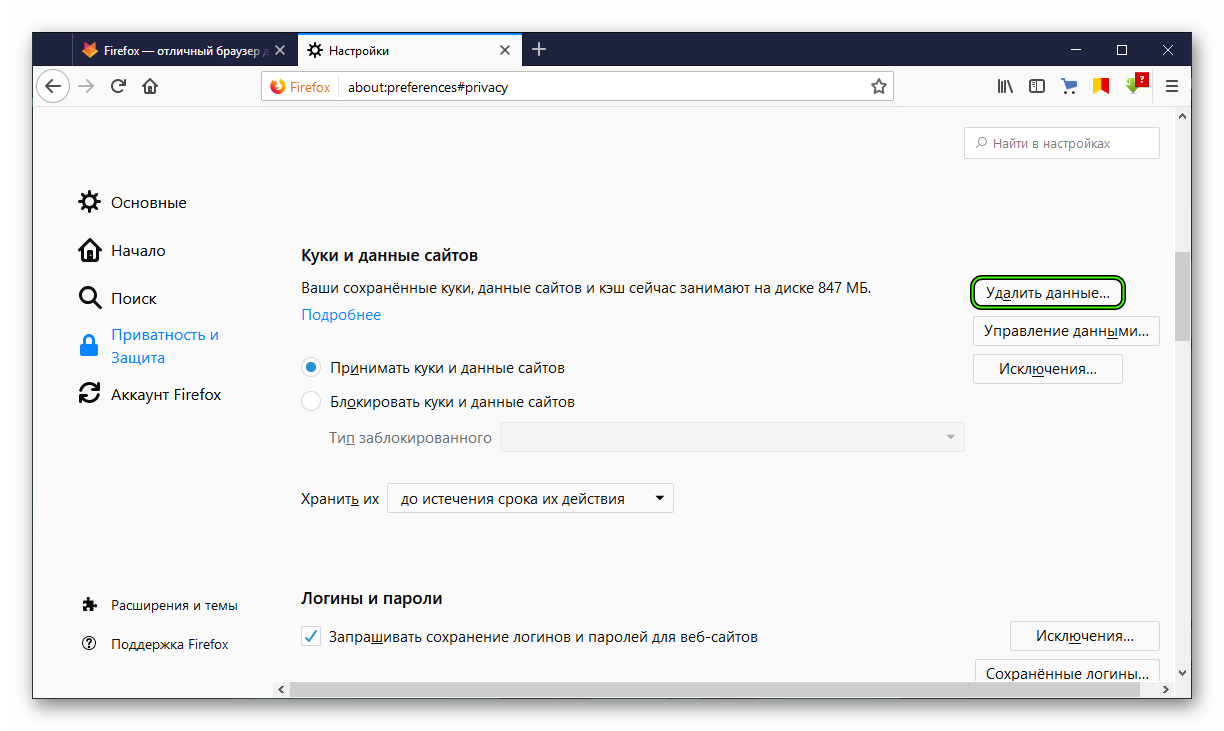Switch to the Firefox — отличный браузер tab

(184, 50)
